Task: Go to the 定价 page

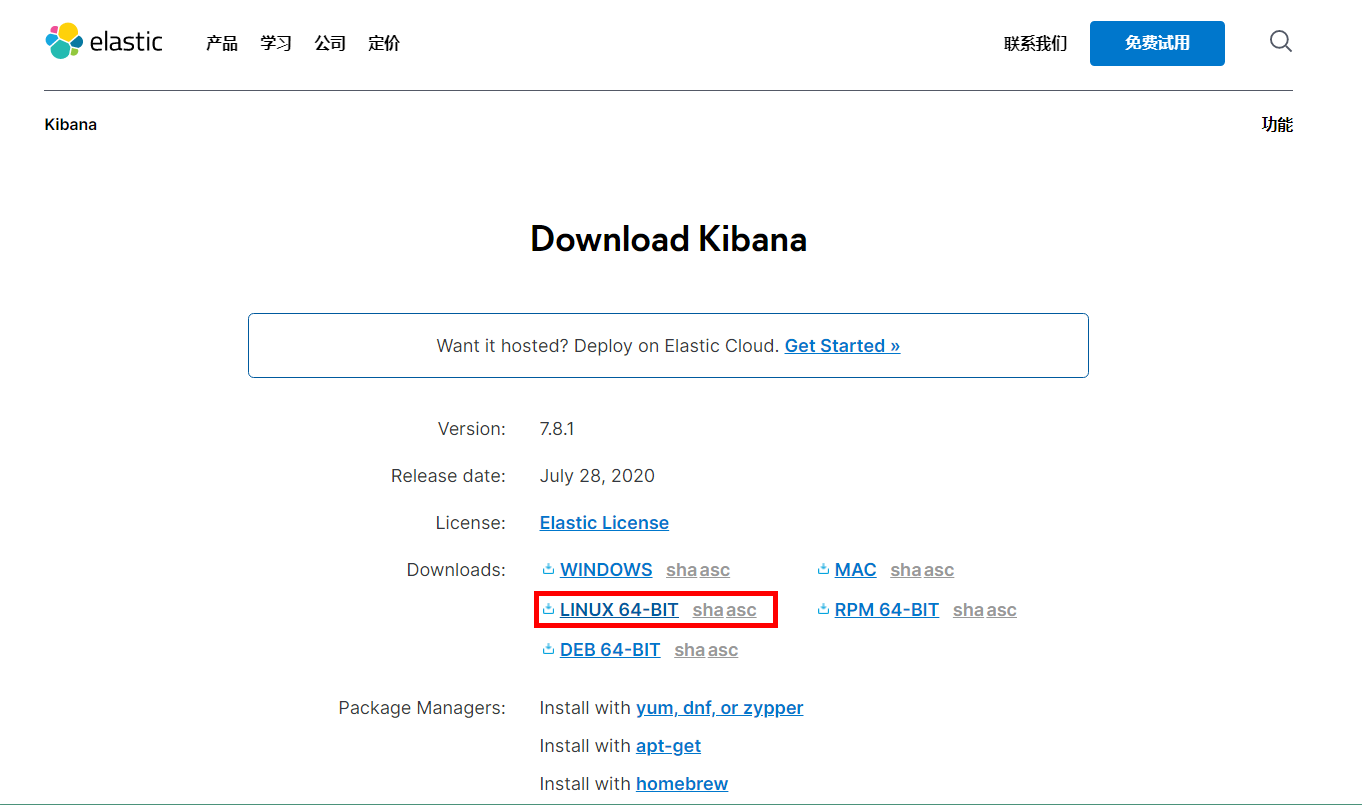Action: pyautogui.click(x=384, y=43)
